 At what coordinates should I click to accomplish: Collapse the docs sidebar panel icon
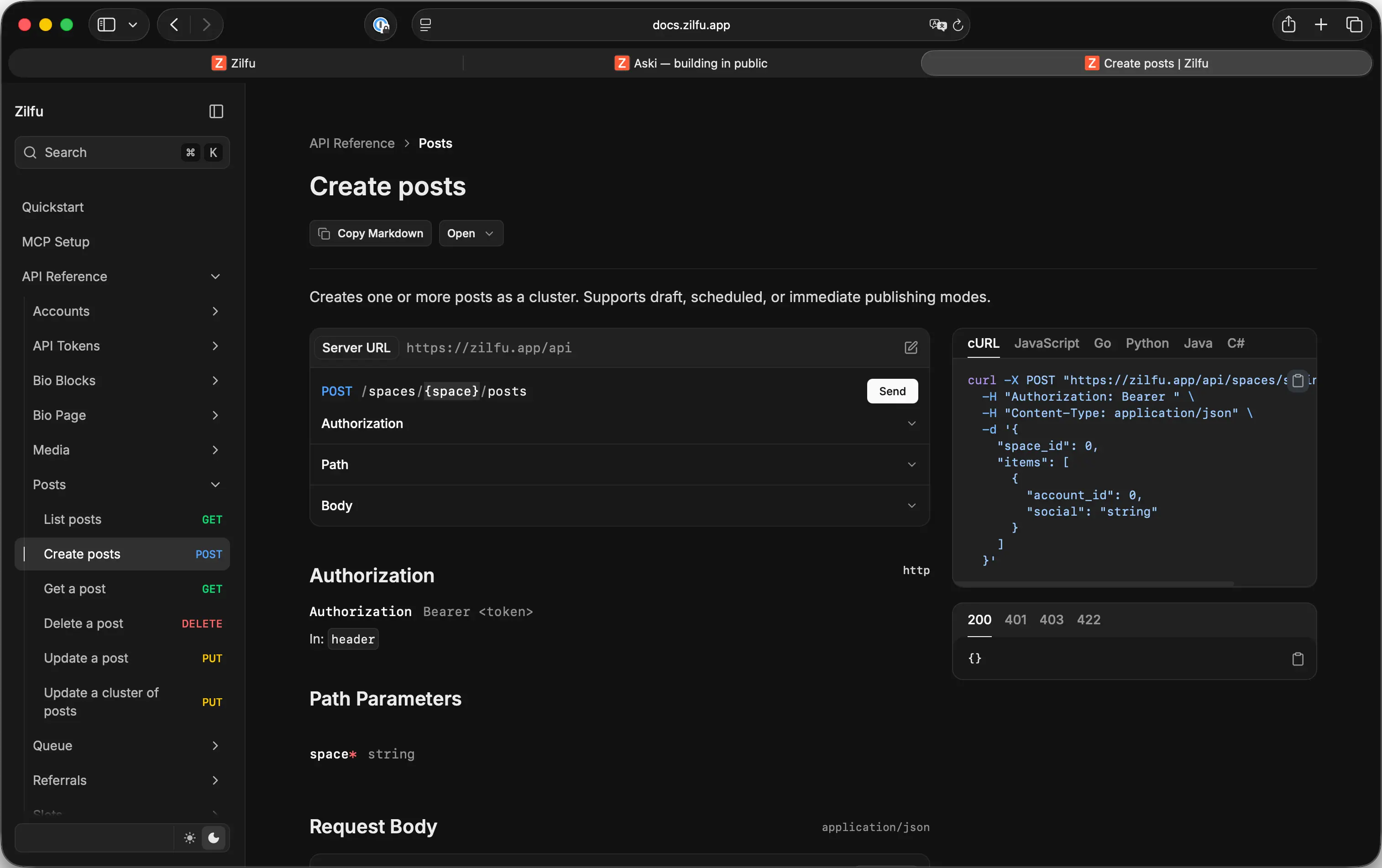(x=216, y=111)
